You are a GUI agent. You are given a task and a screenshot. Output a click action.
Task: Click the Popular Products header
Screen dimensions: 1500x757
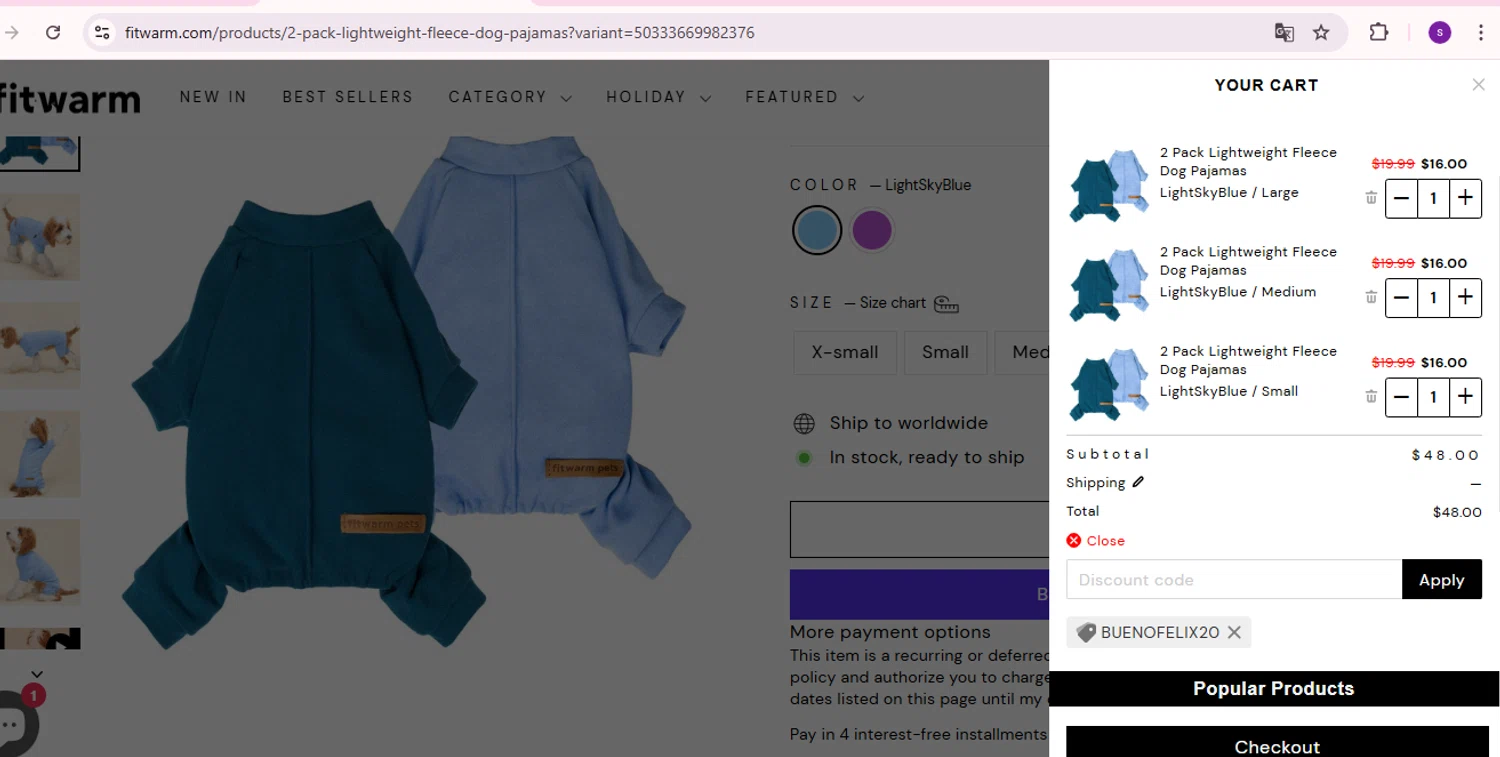pyautogui.click(x=1273, y=689)
